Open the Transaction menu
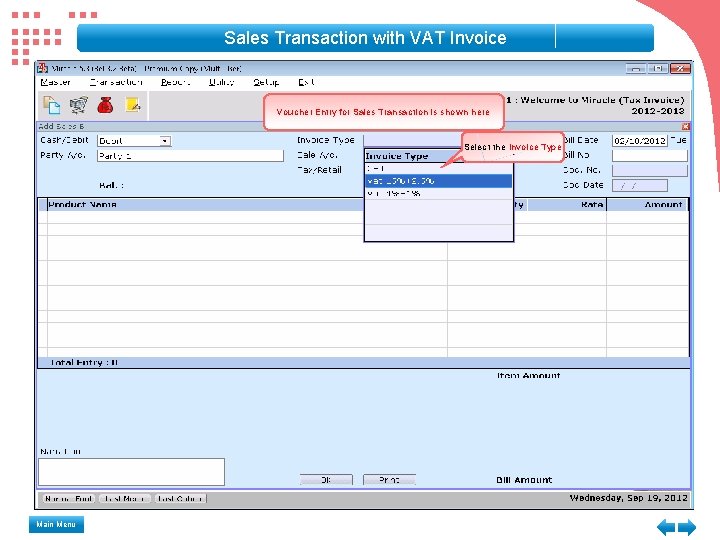Viewport: 720px width, 540px height. pyautogui.click(x=116, y=82)
